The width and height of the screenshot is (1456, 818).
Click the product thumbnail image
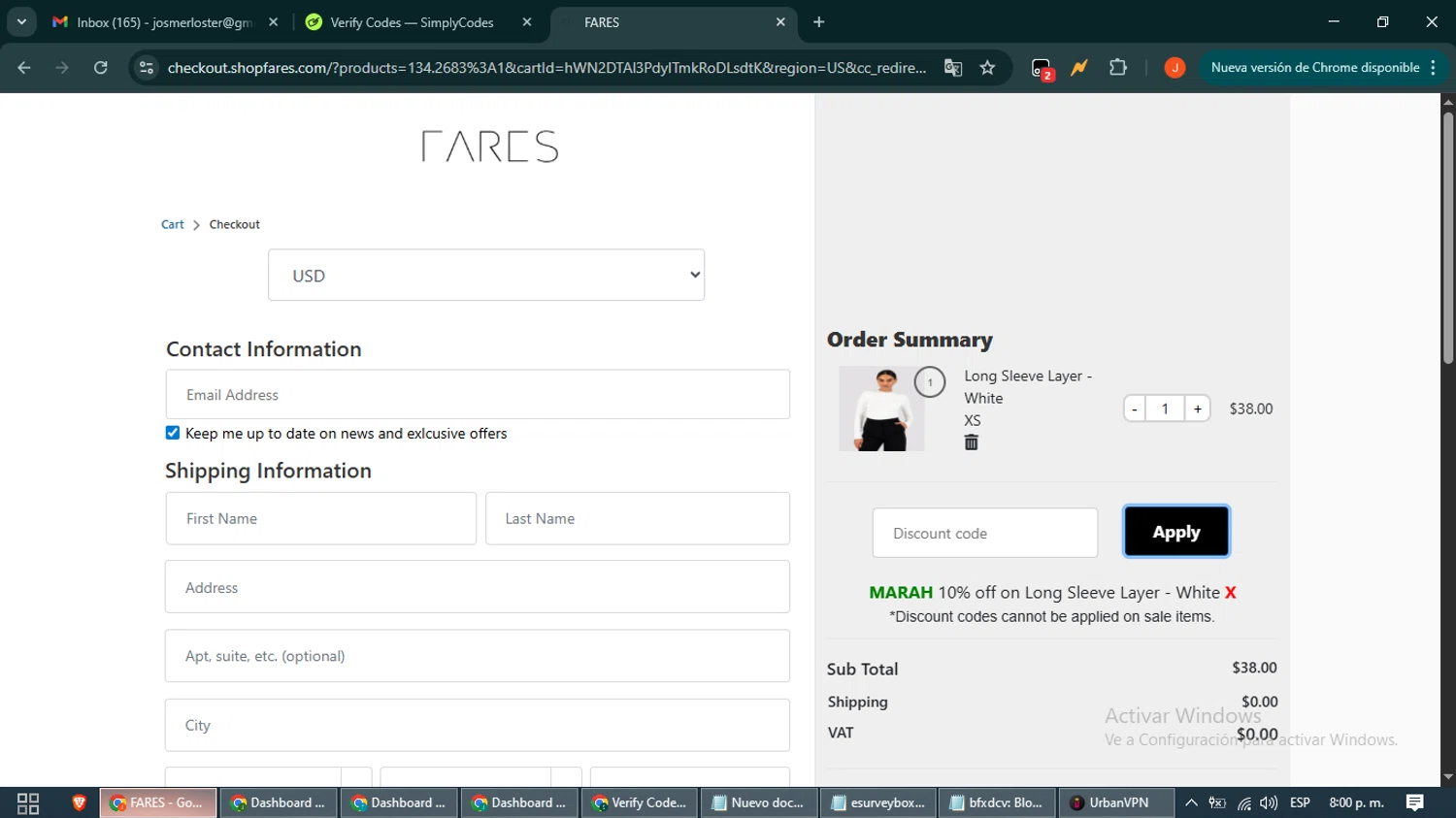pyautogui.click(x=881, y=409)
